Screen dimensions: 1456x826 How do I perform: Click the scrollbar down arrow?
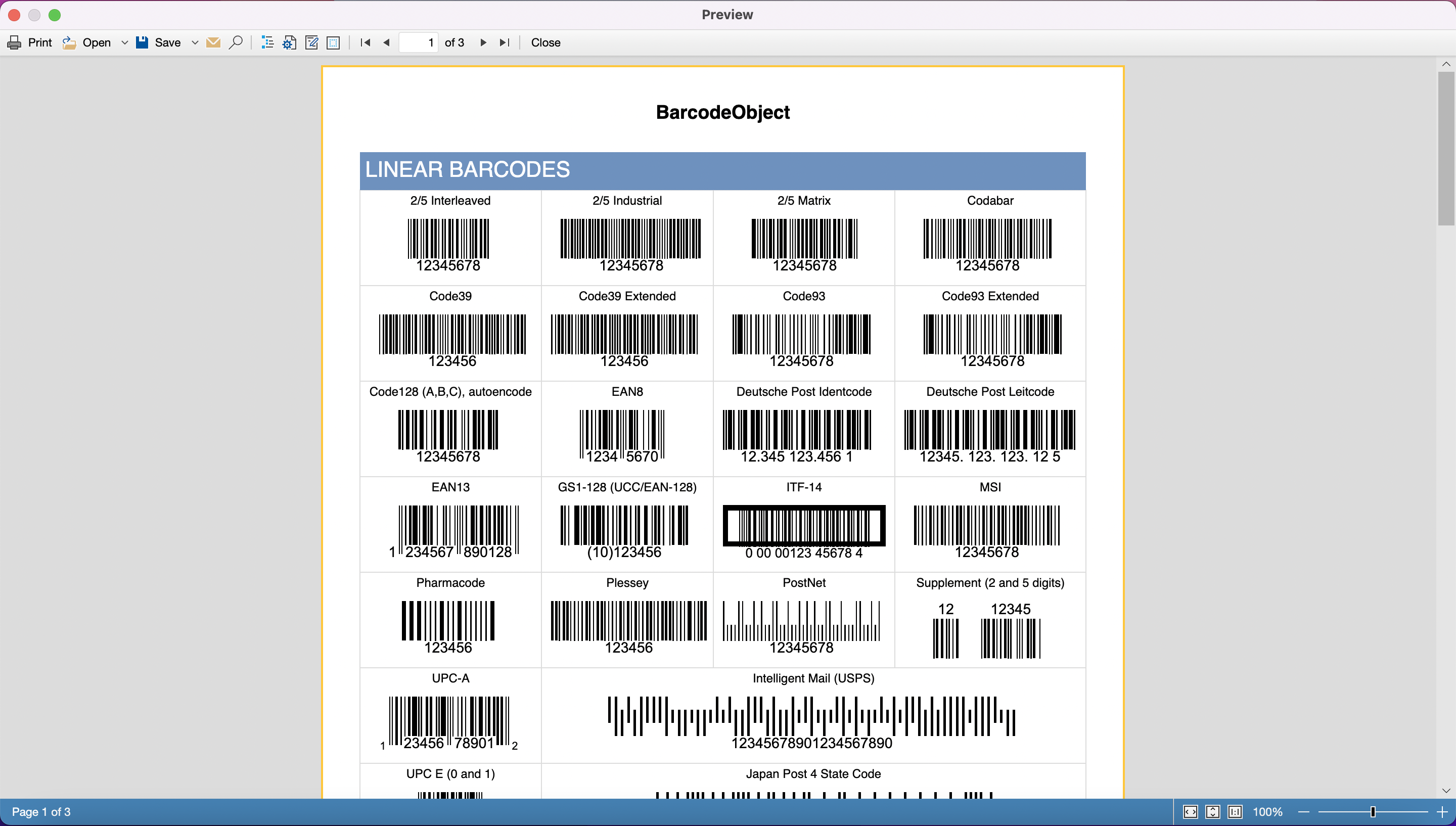[1446, 791]
